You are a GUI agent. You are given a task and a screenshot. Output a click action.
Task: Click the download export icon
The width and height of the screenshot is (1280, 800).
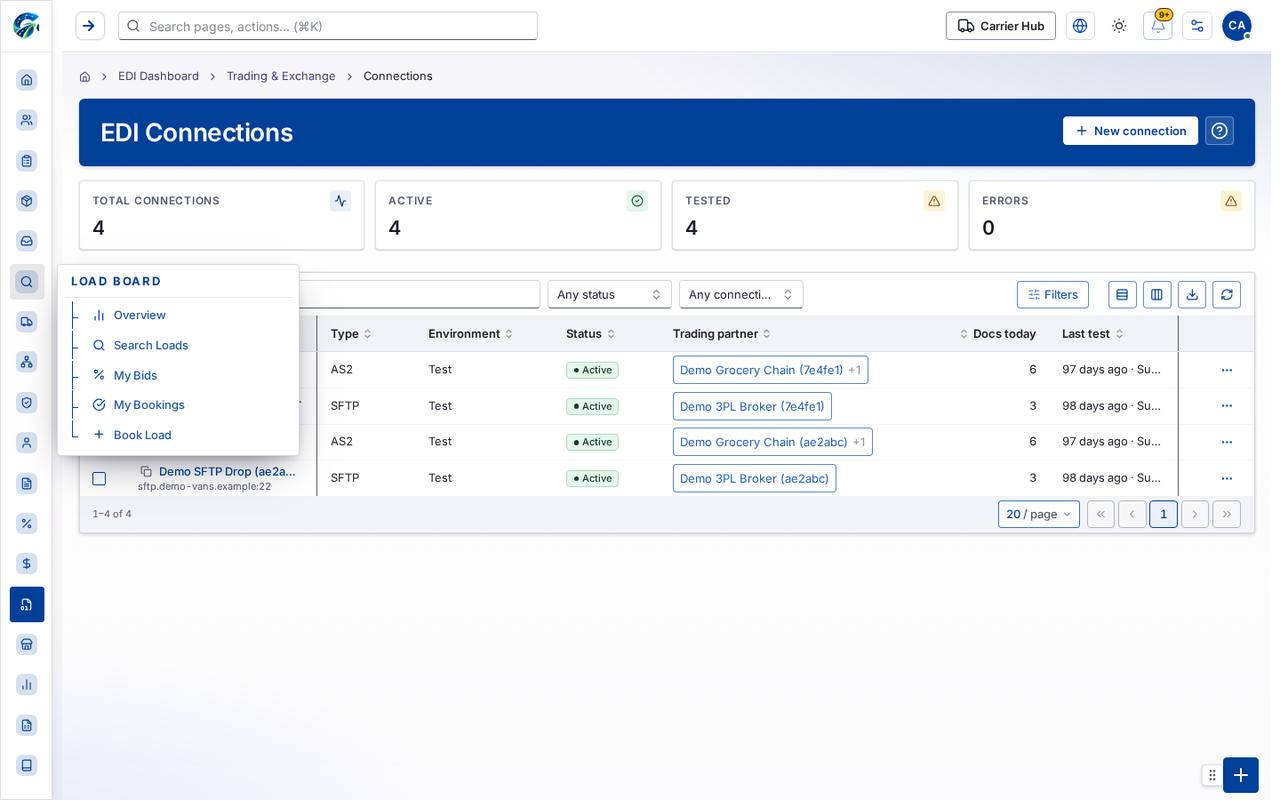tap(1192, 294)
